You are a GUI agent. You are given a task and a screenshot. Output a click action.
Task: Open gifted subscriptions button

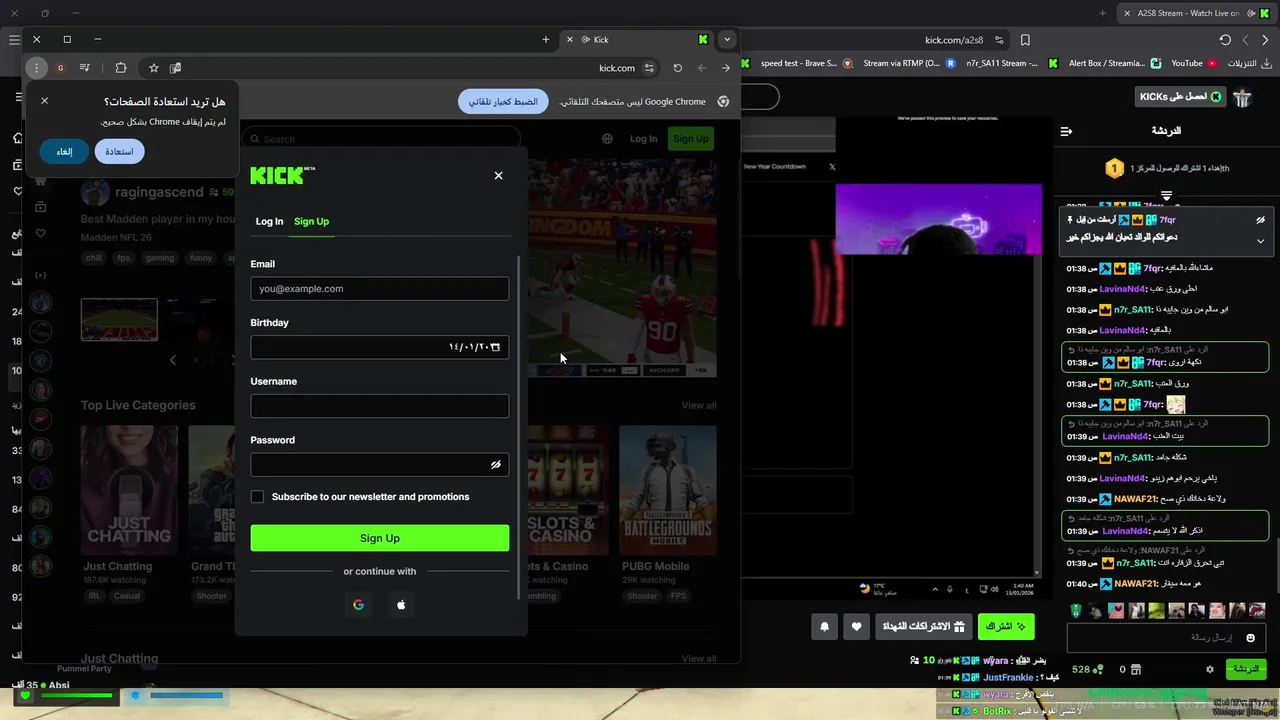point(925,626)
